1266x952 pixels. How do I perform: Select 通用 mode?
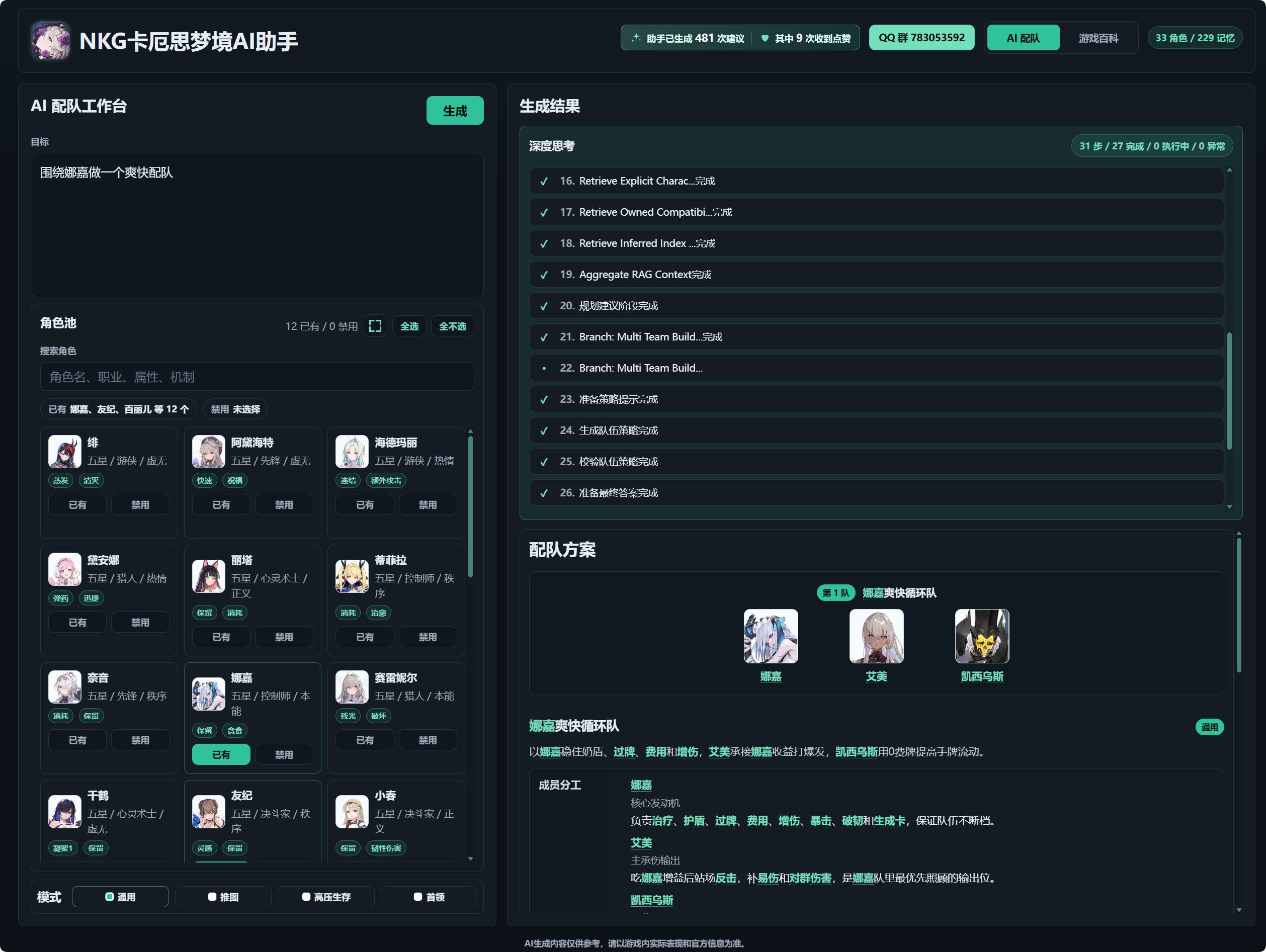120,897
